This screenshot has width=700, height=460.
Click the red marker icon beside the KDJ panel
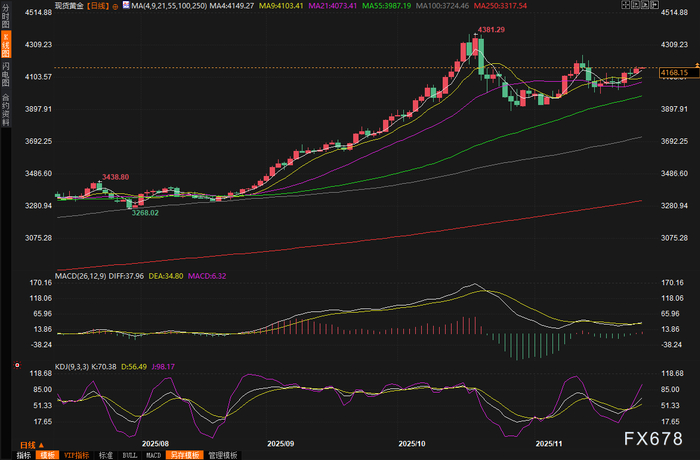click(17, 365)
